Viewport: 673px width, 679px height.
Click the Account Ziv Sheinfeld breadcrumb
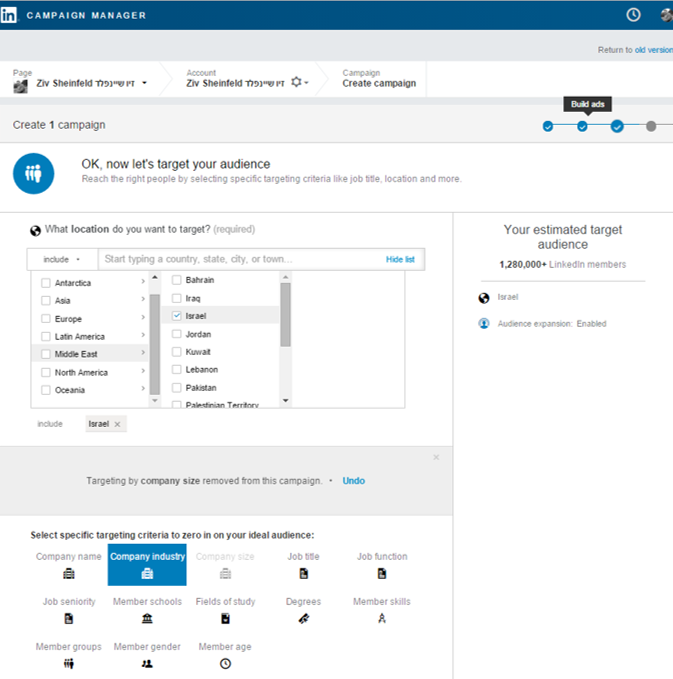[x=235, y=83]
